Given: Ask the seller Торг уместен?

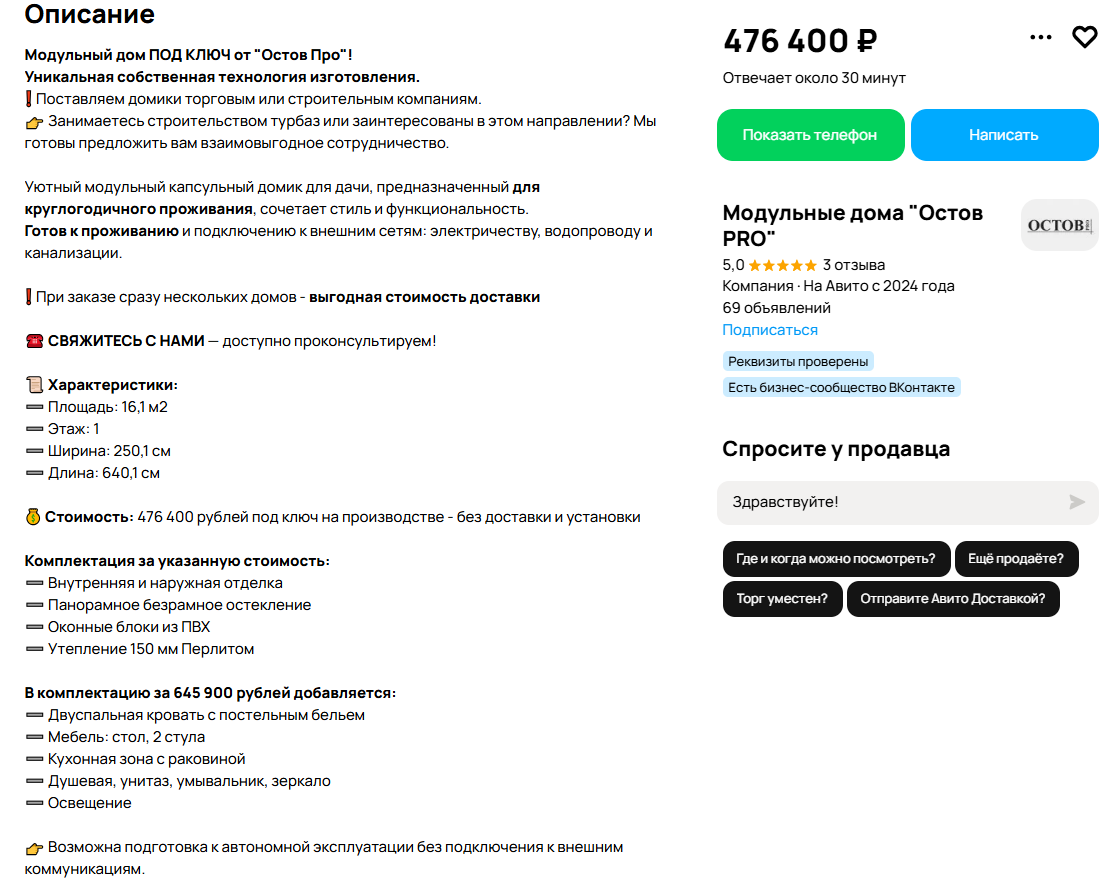Looking at the screenshot, I should [782, 598].
